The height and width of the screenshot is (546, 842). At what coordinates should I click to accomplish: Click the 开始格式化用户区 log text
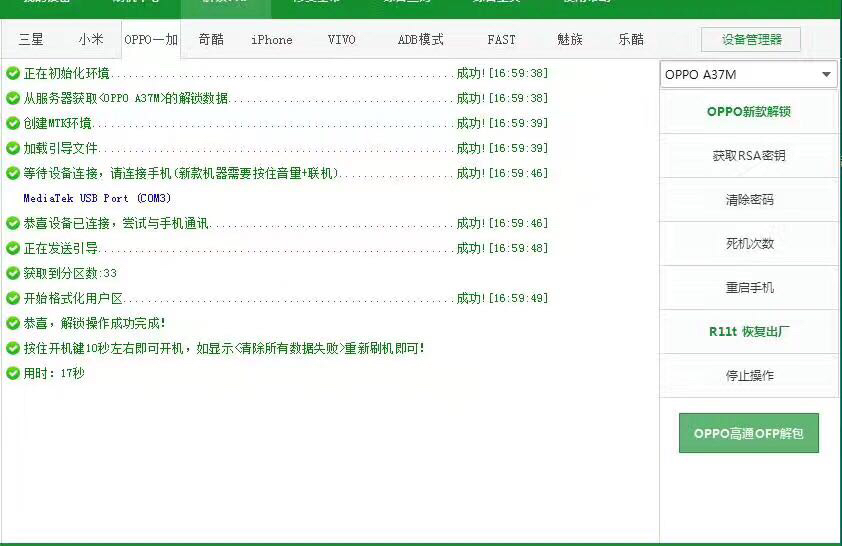(73, 298)
